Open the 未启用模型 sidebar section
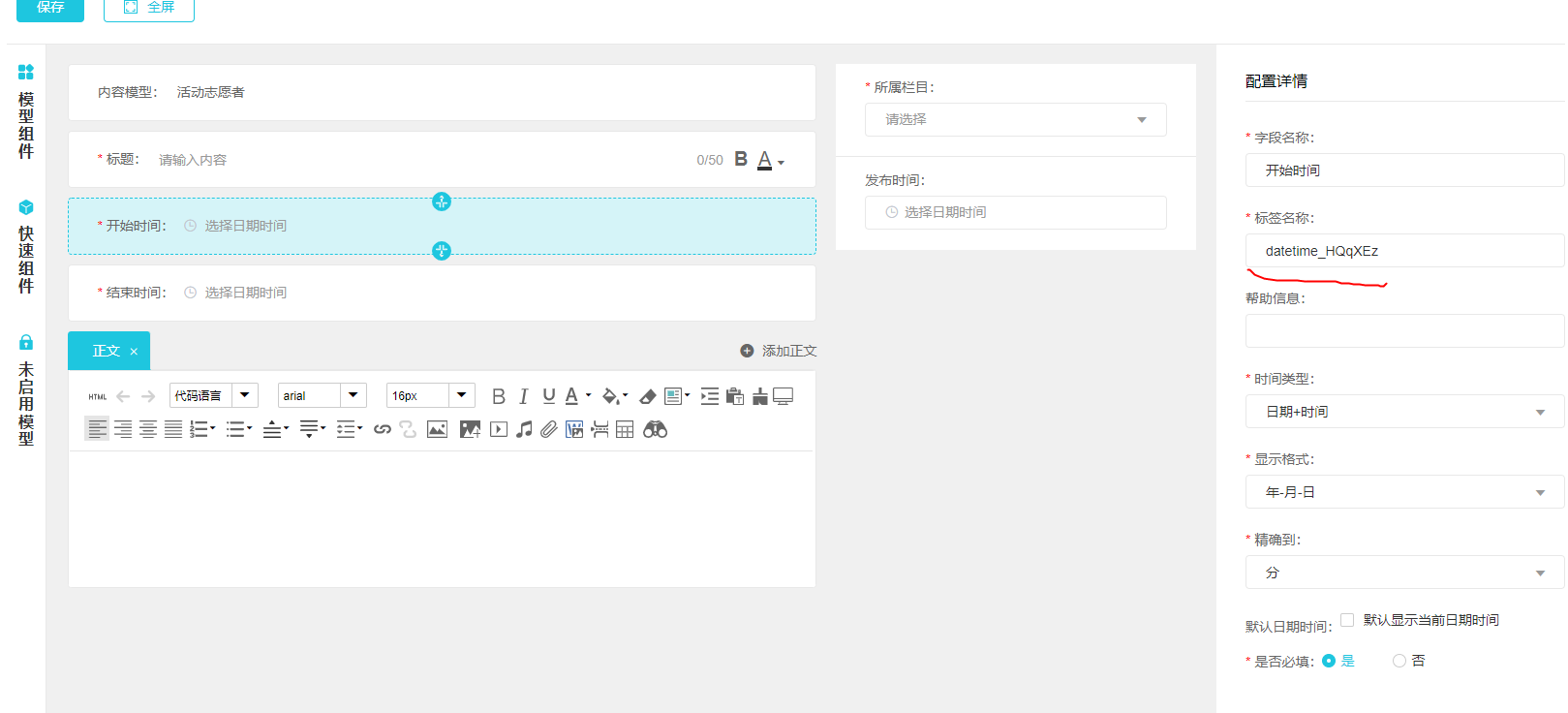This screenshot has height=713, width=1568. point(26,389)
